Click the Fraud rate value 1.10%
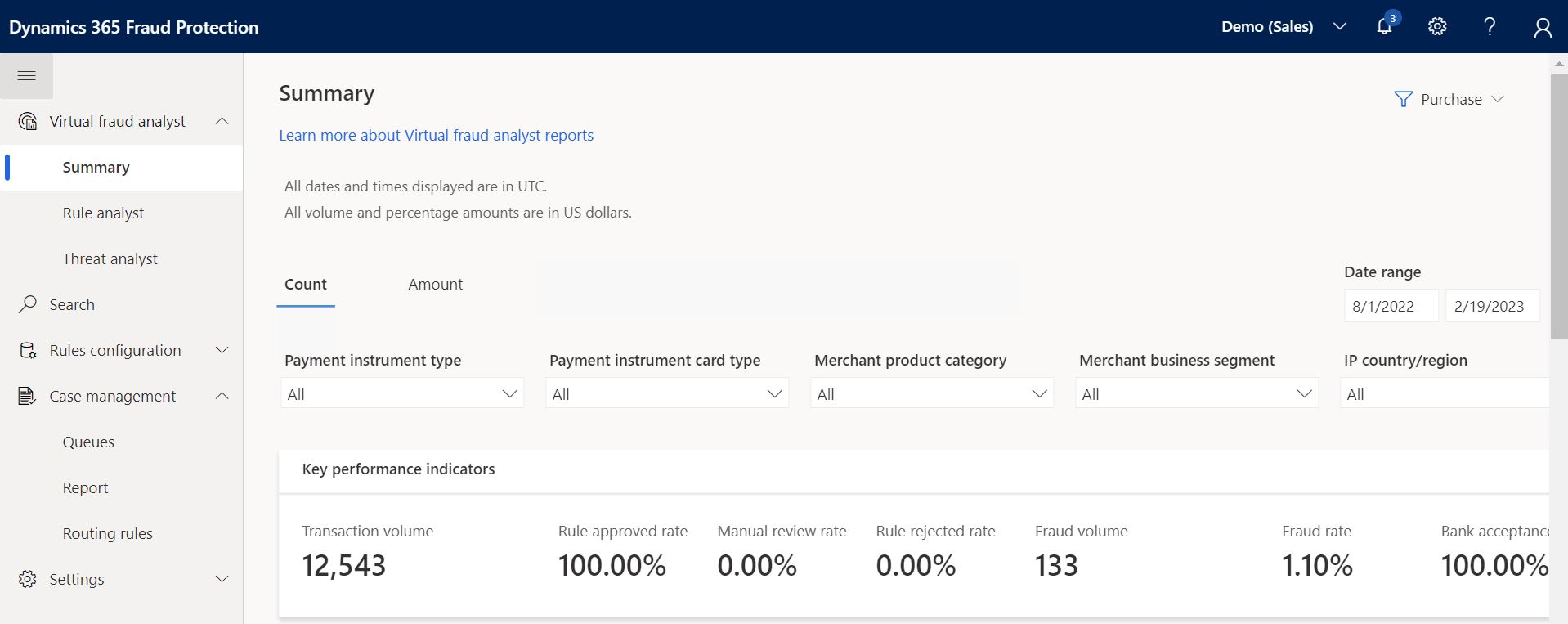Image resolution: width=1568 pixels, height=624 pixels. click(x=1317, y=566)
